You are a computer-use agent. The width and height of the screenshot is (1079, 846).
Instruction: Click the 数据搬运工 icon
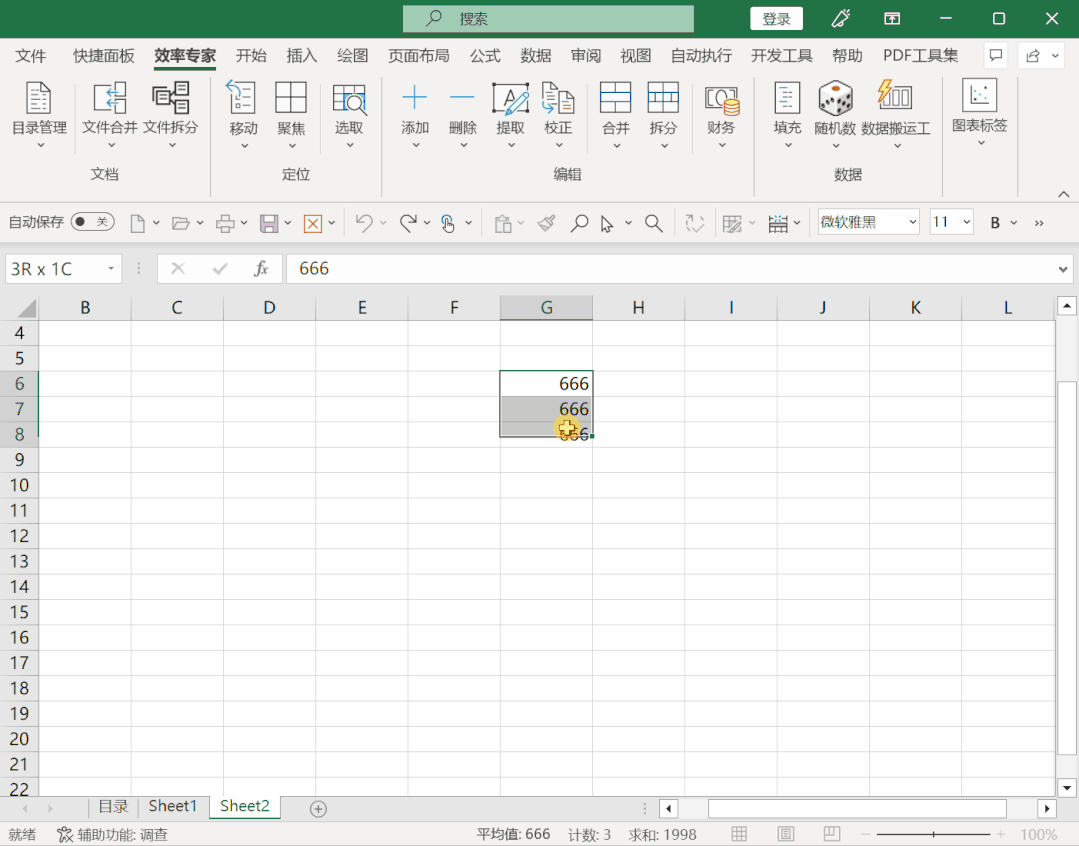point(895,99)
